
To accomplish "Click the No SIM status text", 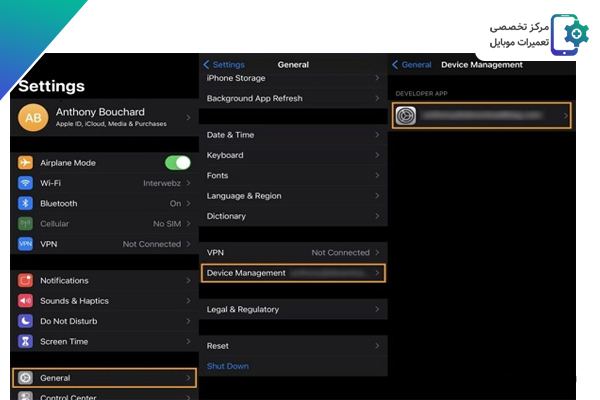I will [x=167, y=224].
